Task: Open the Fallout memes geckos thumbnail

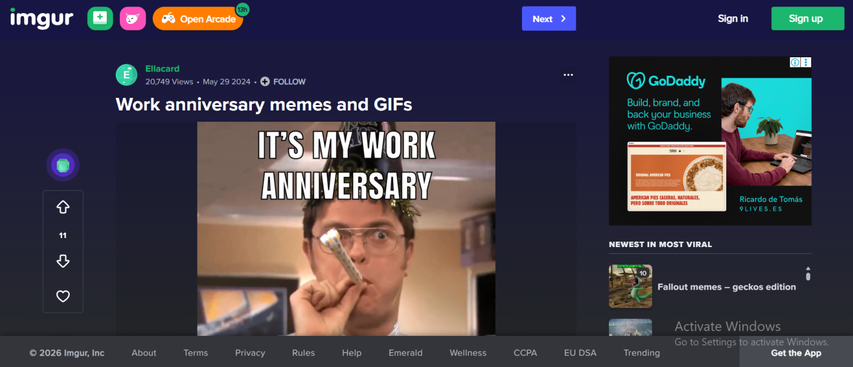Action: pos(631,287)
